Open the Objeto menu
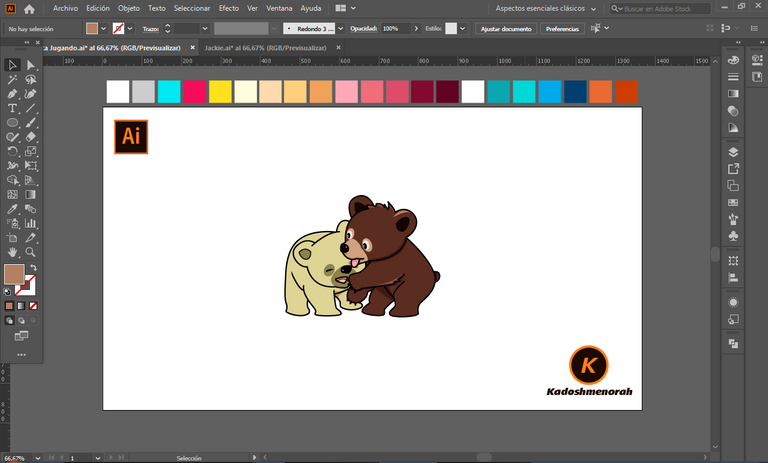The image size is (768, 463). click(128, 8)
